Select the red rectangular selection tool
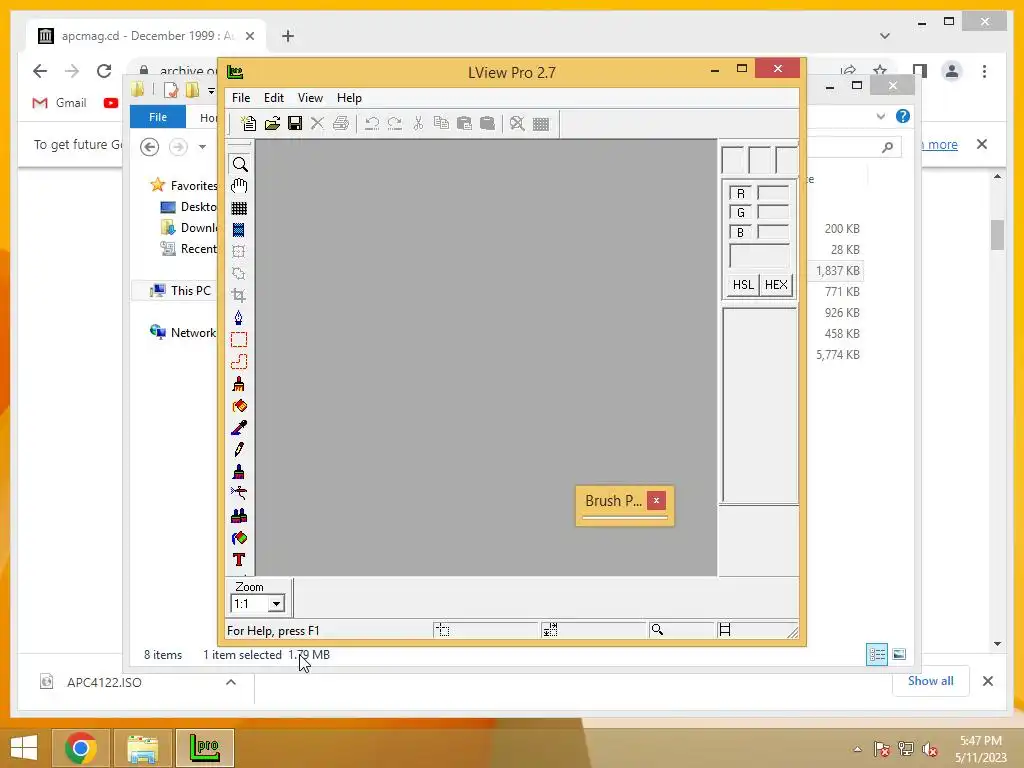 [239, 340]
